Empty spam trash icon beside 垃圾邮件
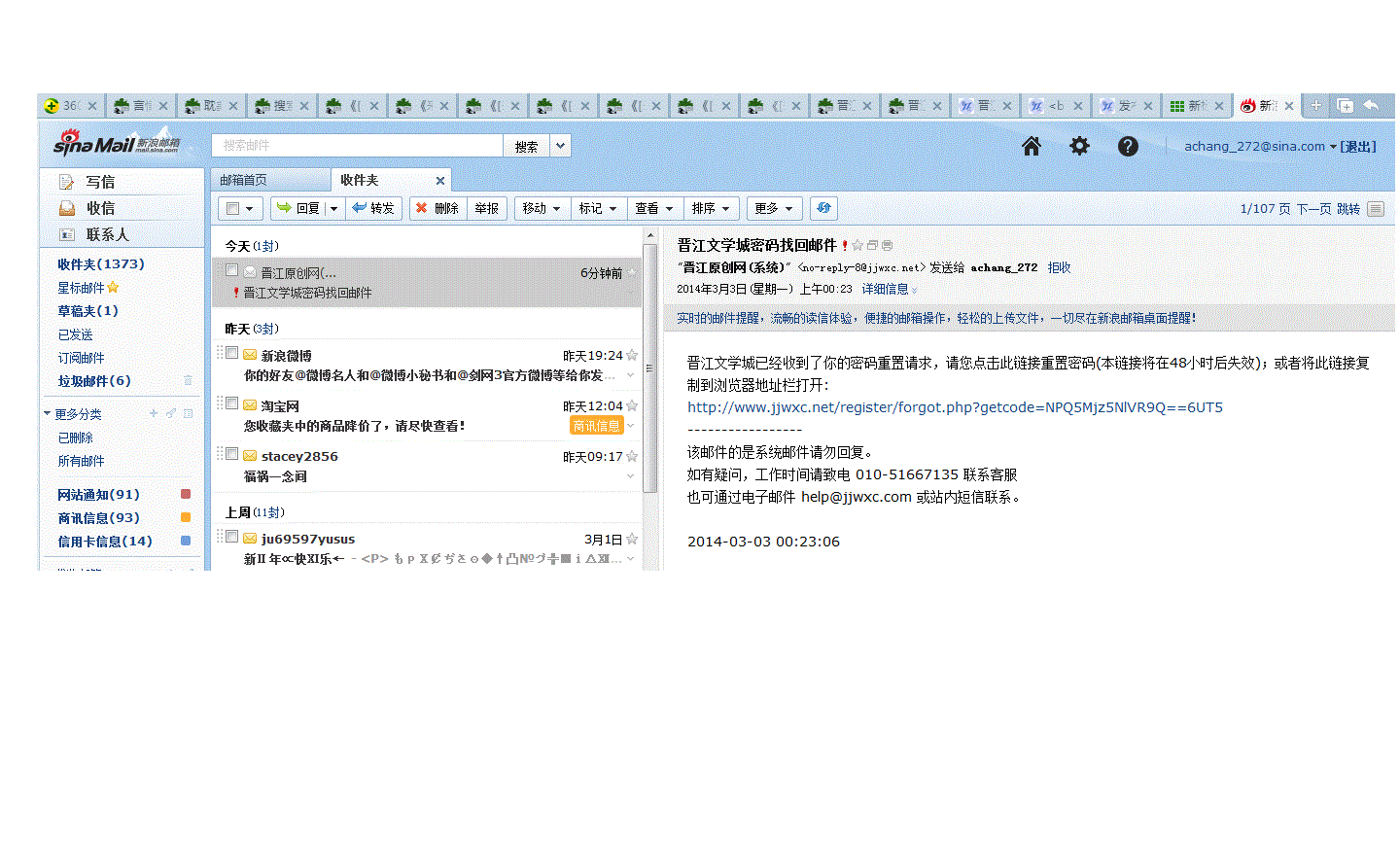Viewport: 1400px width, 841px height. pyautogui.click(x=188, y=380)
